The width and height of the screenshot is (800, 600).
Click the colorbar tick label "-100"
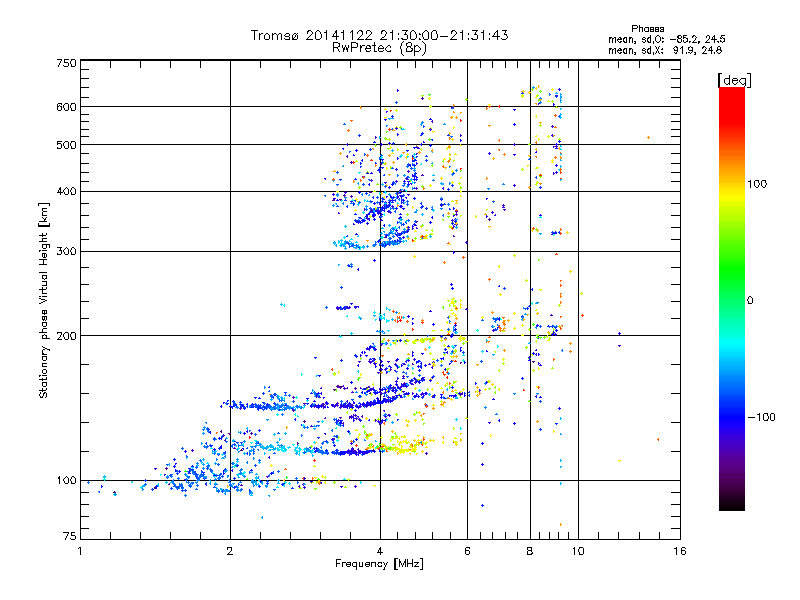[761, 417]
